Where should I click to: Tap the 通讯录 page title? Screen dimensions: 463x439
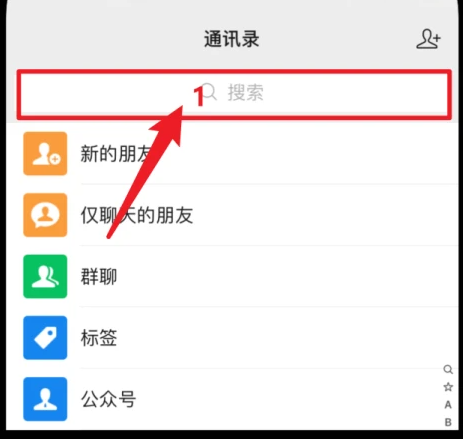[x=232, y=39]
